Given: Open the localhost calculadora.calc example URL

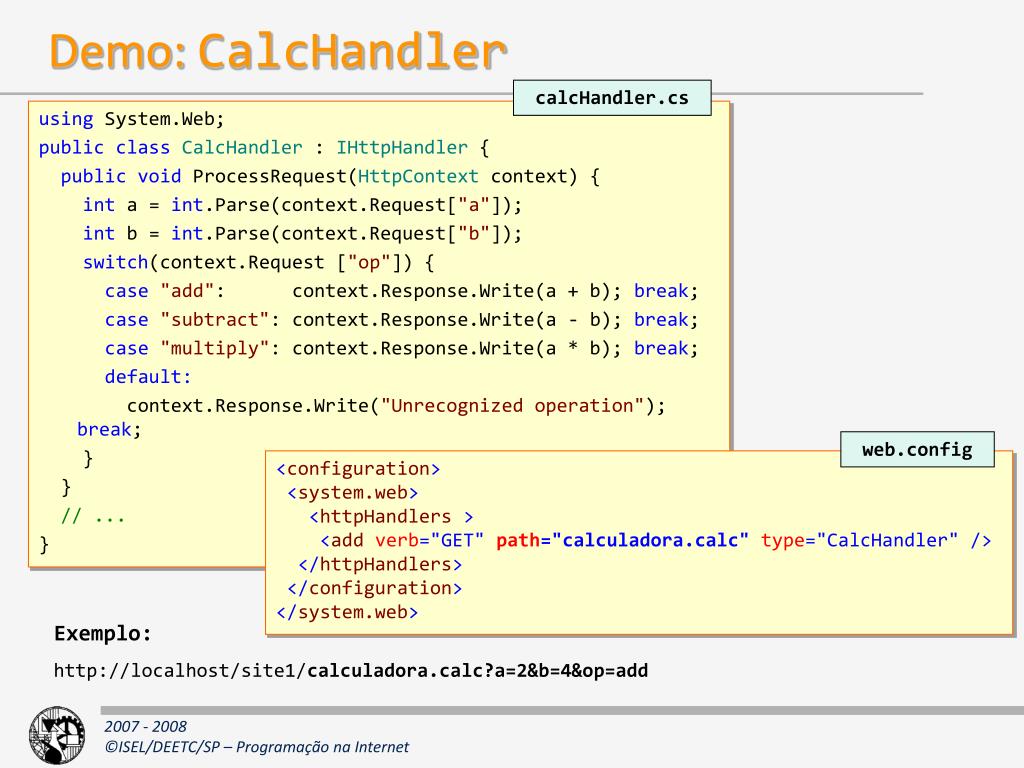Looking at the screenshot, I should (x=351, y=671).
